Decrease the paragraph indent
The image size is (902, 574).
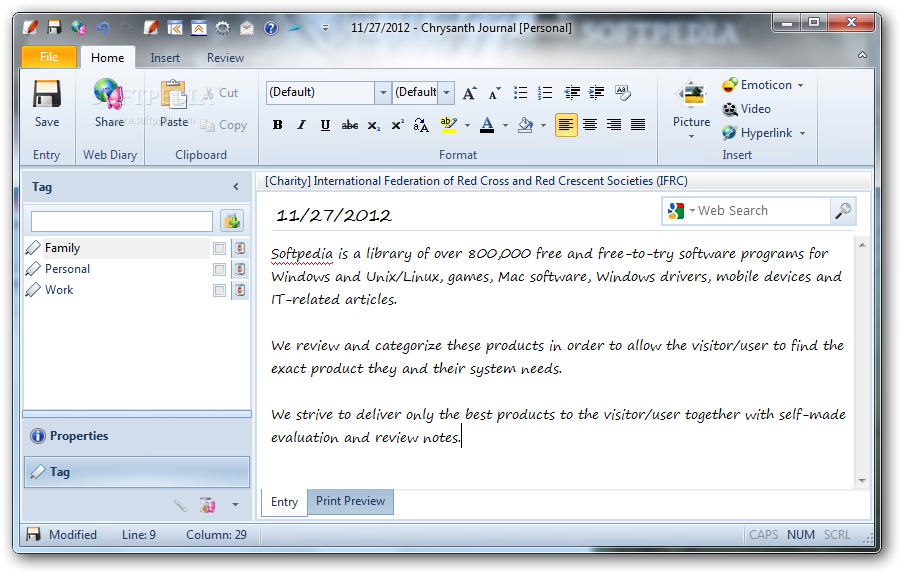point(572,93)
